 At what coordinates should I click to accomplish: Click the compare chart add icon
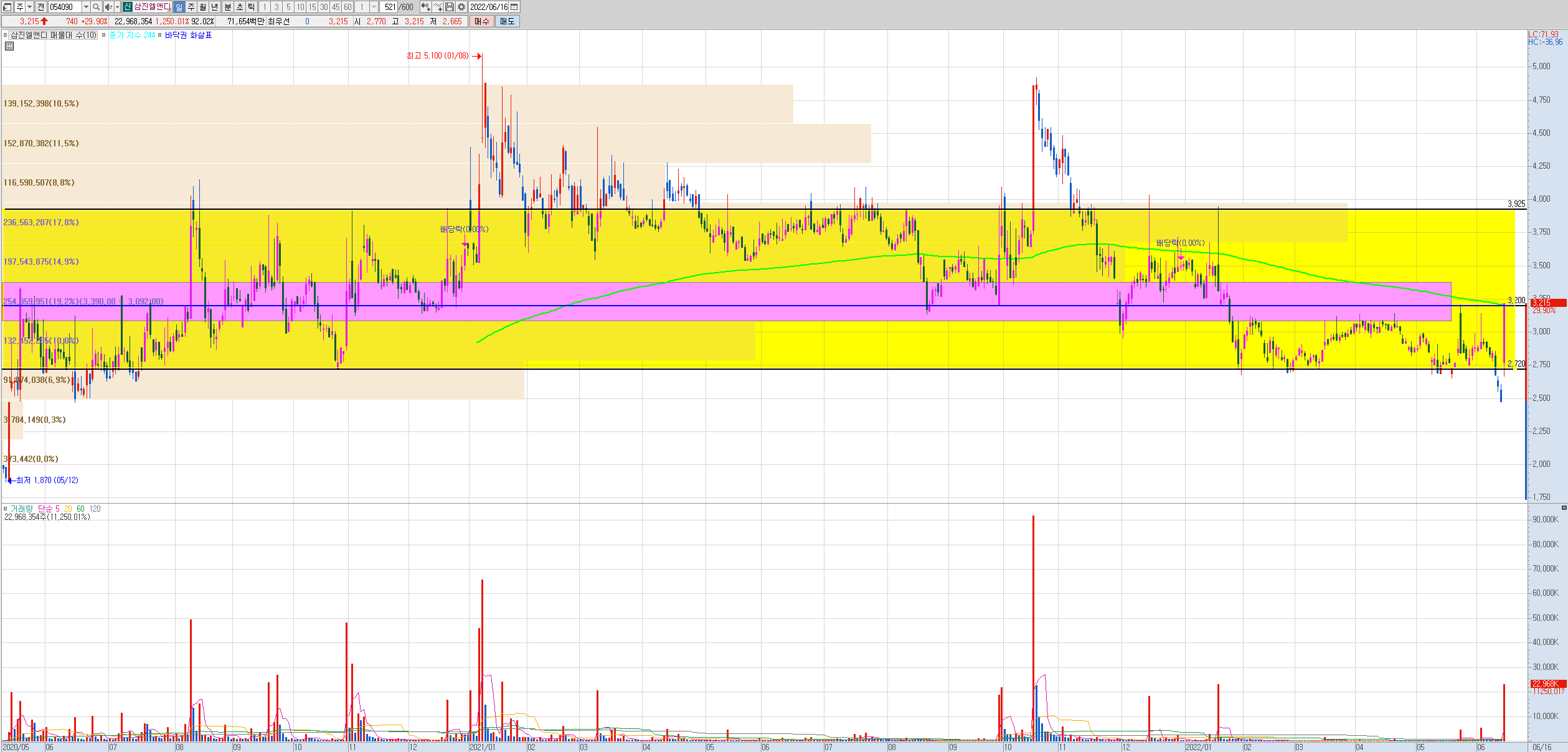(426, 7)
